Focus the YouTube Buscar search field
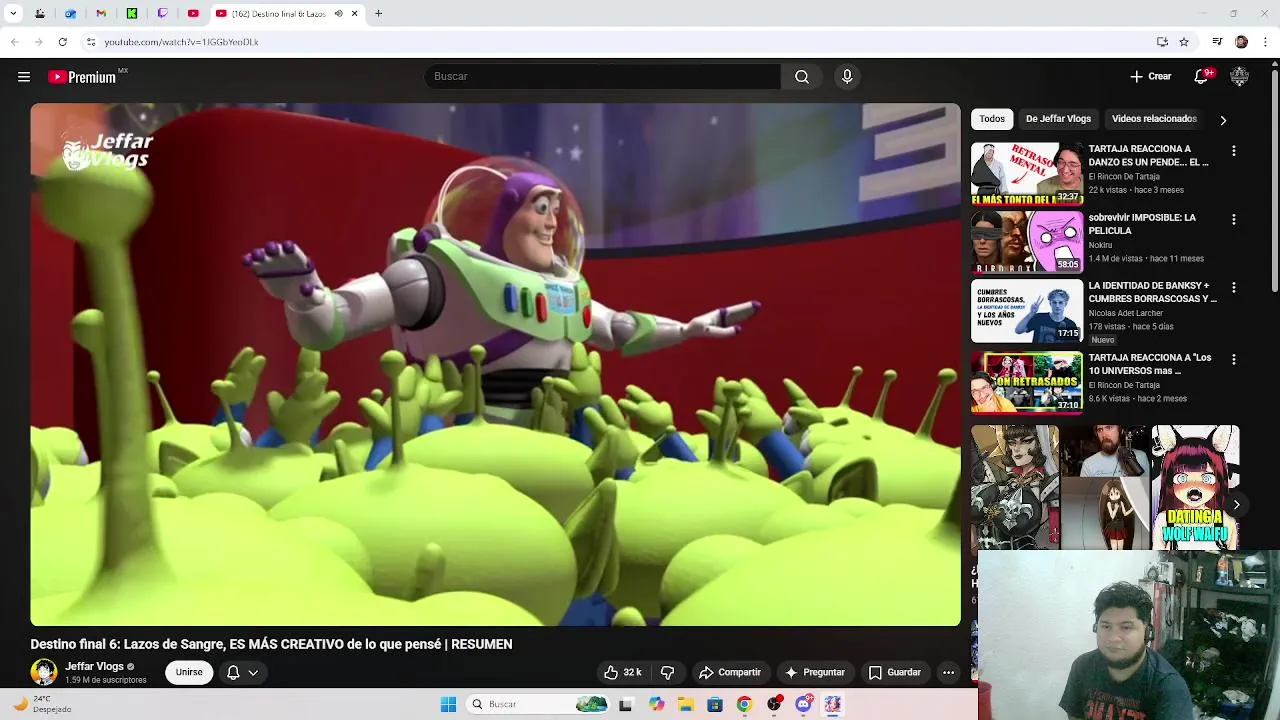Screen dimensions: 1280x720 tap(602, 77)
